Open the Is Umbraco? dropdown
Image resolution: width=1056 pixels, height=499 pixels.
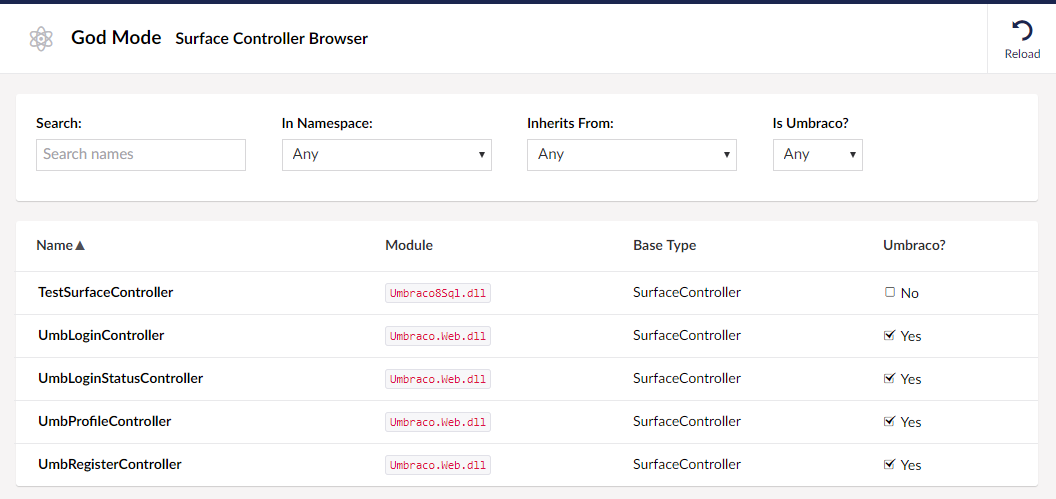point(818,154)
